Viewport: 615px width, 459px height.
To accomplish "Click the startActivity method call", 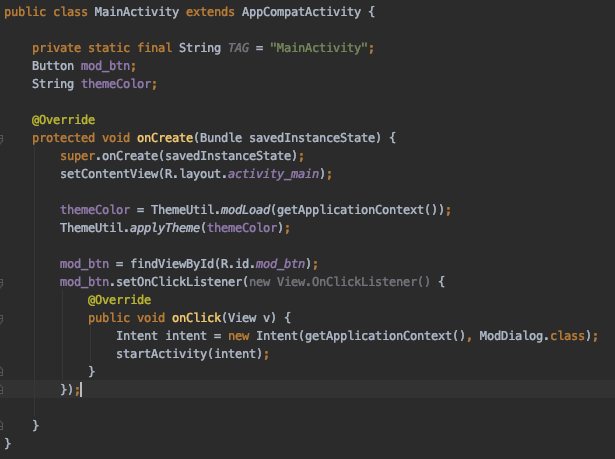I will (161, 354).
